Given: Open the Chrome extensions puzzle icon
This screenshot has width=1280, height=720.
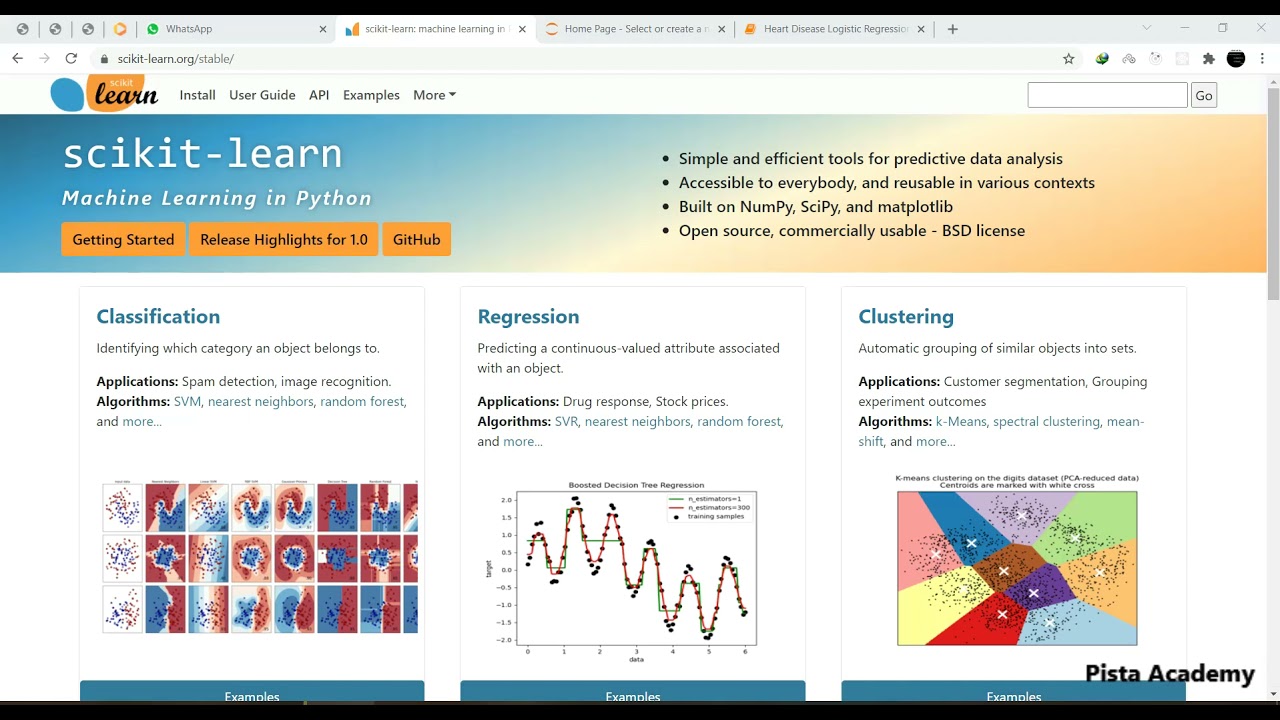Looking at the screenshot, I should tap(1208, 59).
